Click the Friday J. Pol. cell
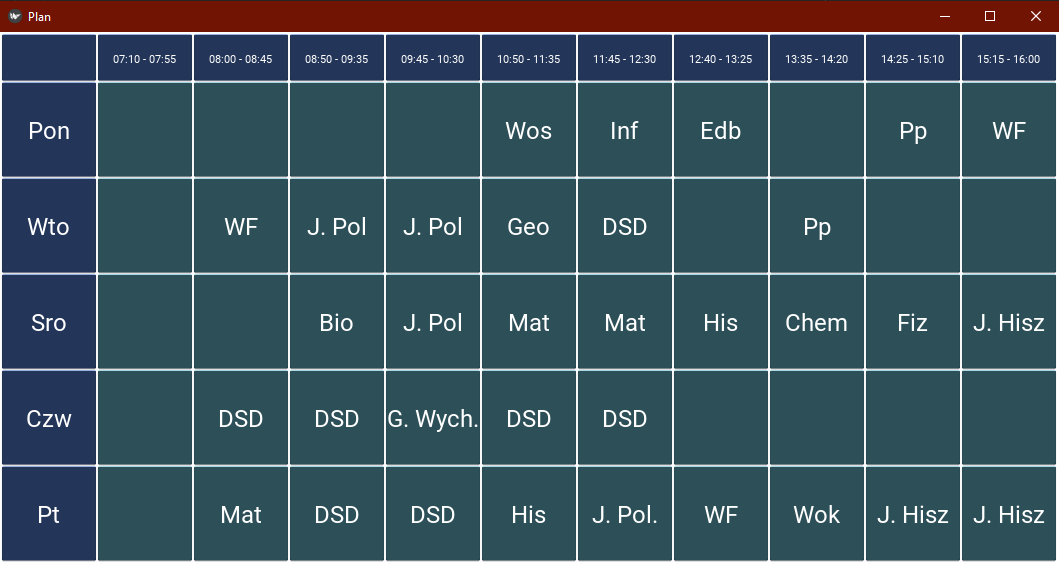This screenshot has width=1059, height=562. 625,513
